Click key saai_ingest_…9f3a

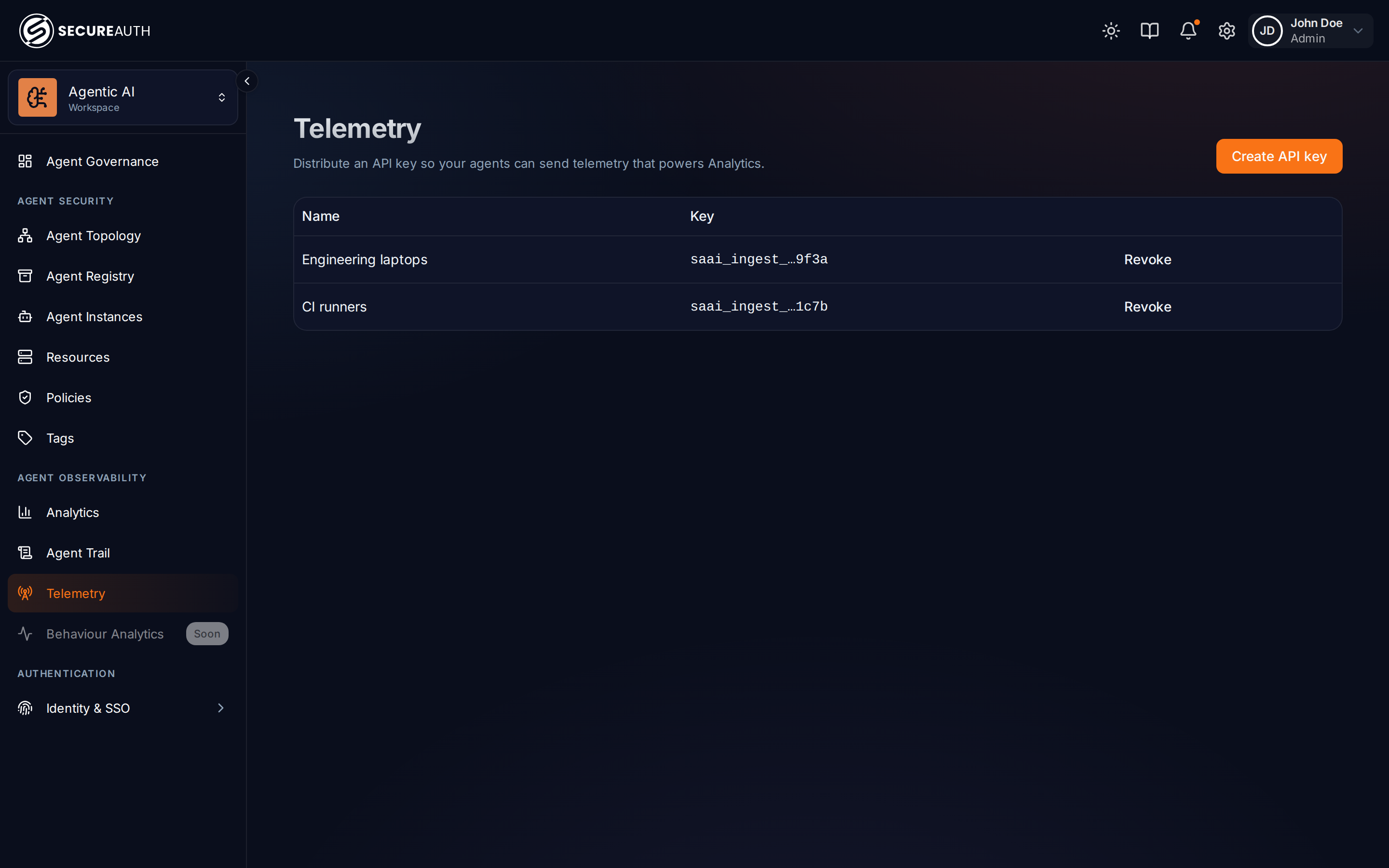(759, 259)
